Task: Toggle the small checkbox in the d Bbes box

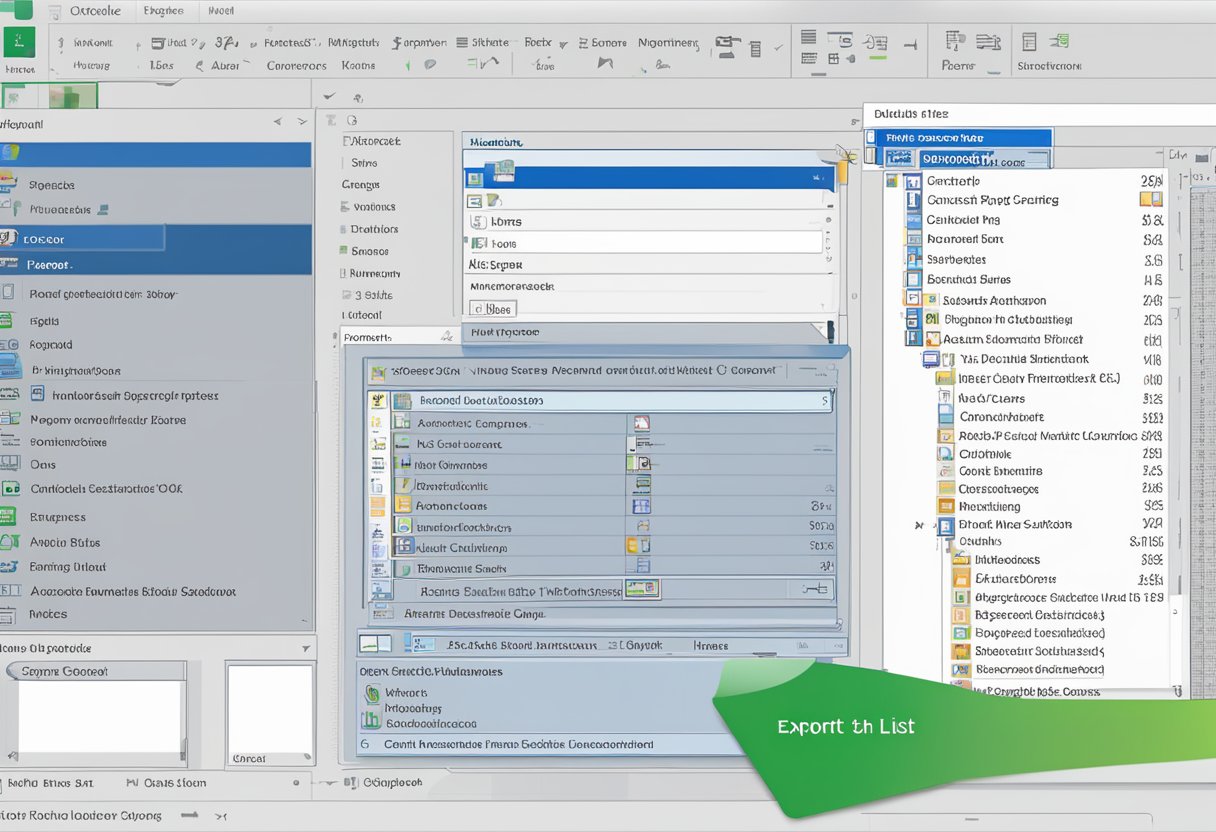Action: [478, 310]
